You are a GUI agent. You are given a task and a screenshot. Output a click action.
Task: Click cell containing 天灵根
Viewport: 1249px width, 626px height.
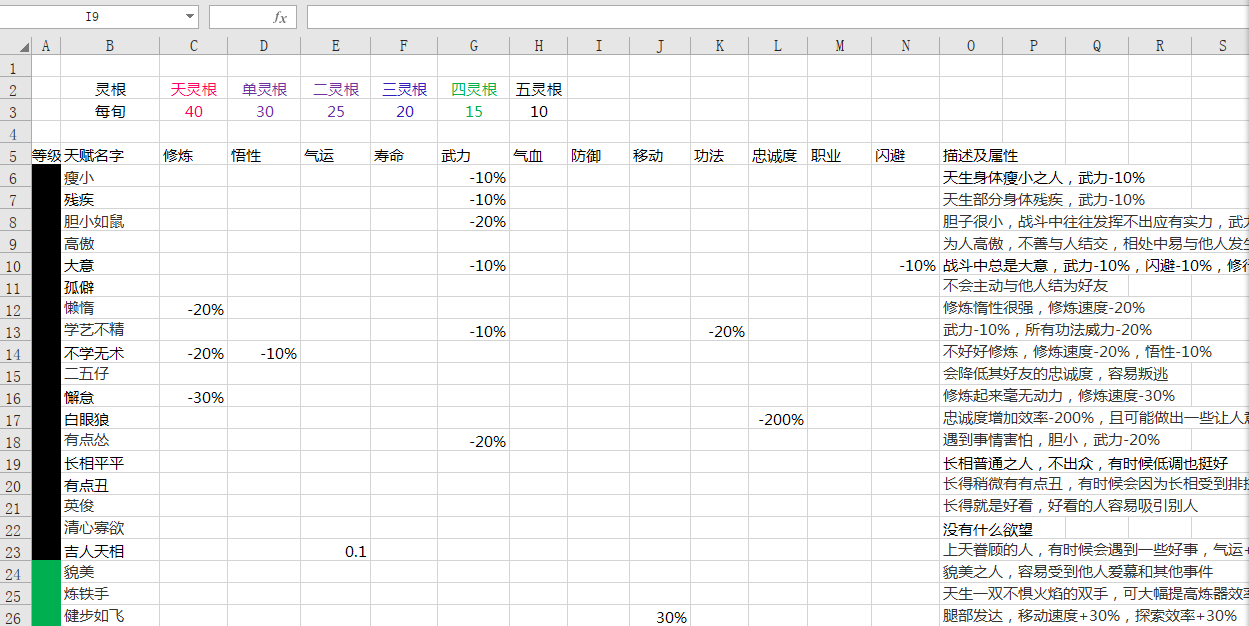[194, 89]
